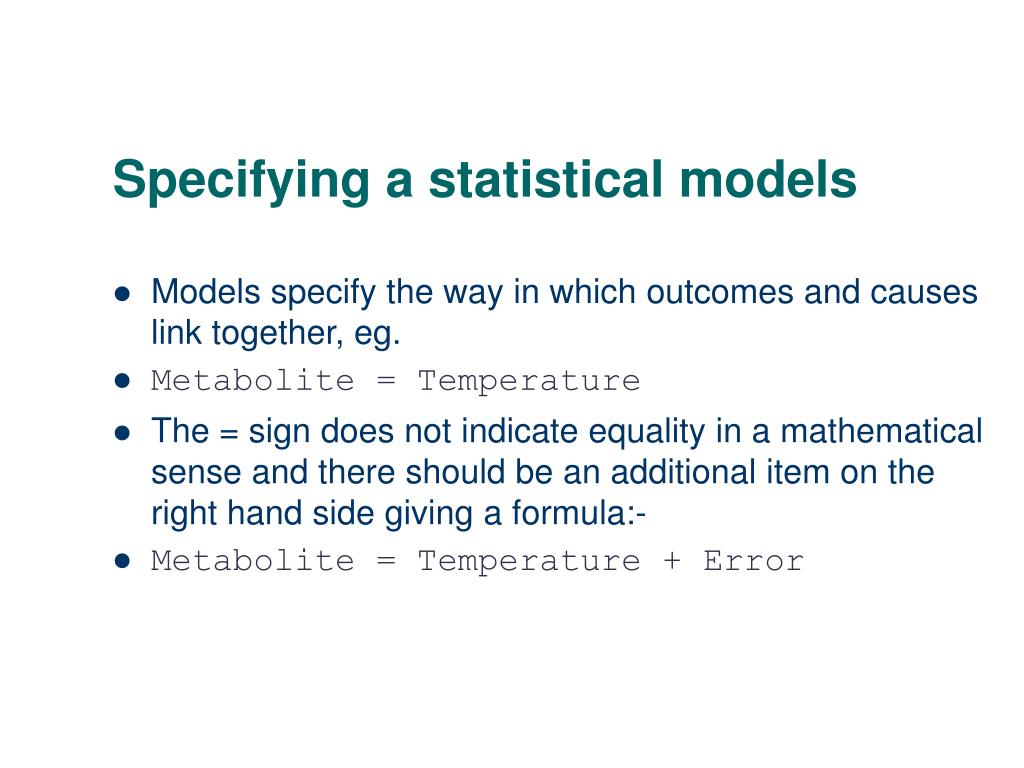The image size is (1024, 768).
Task: Click 'link together, eg.' text line
Action: (x=276, y=333)
